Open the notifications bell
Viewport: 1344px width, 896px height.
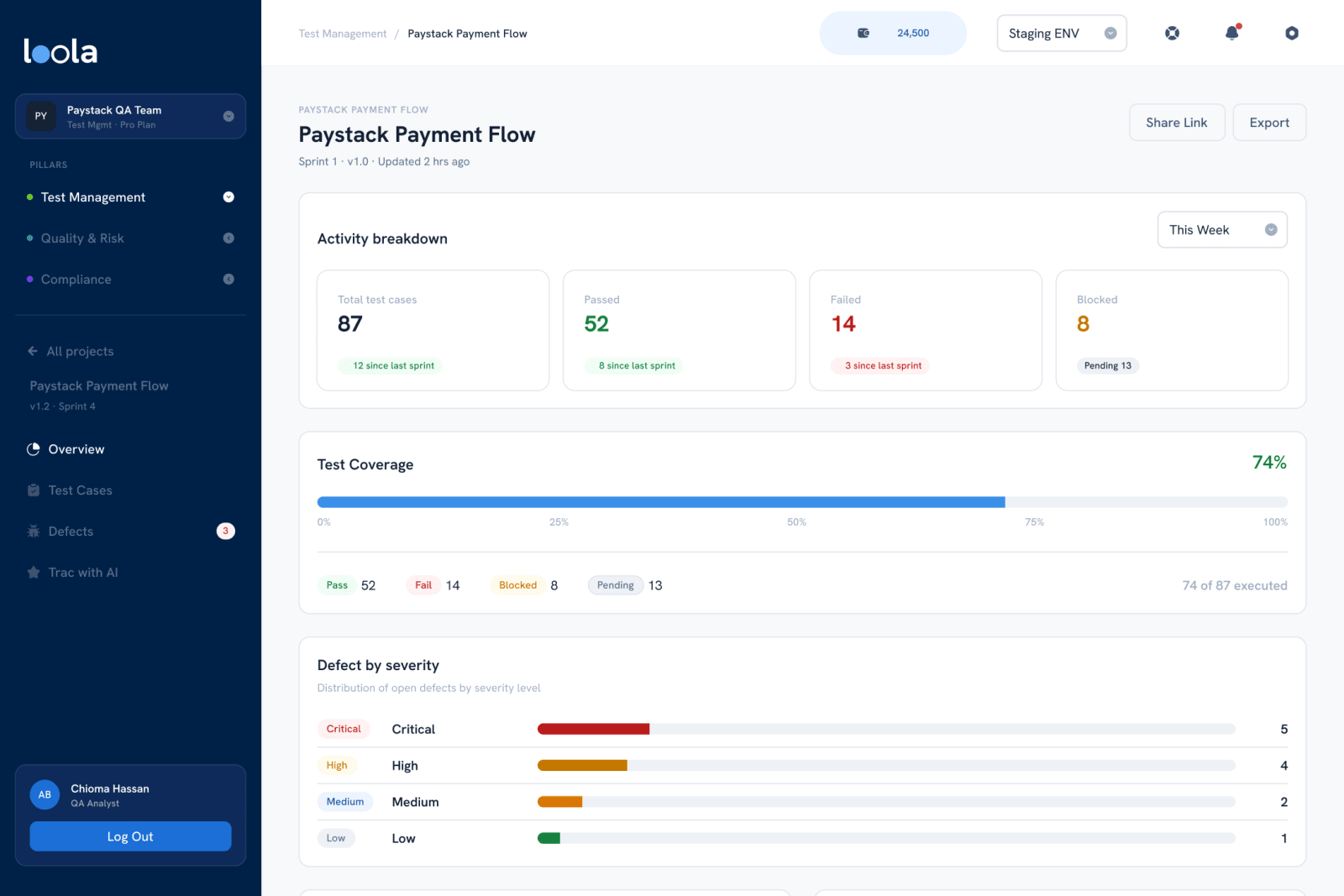[x=1231, y=34]
